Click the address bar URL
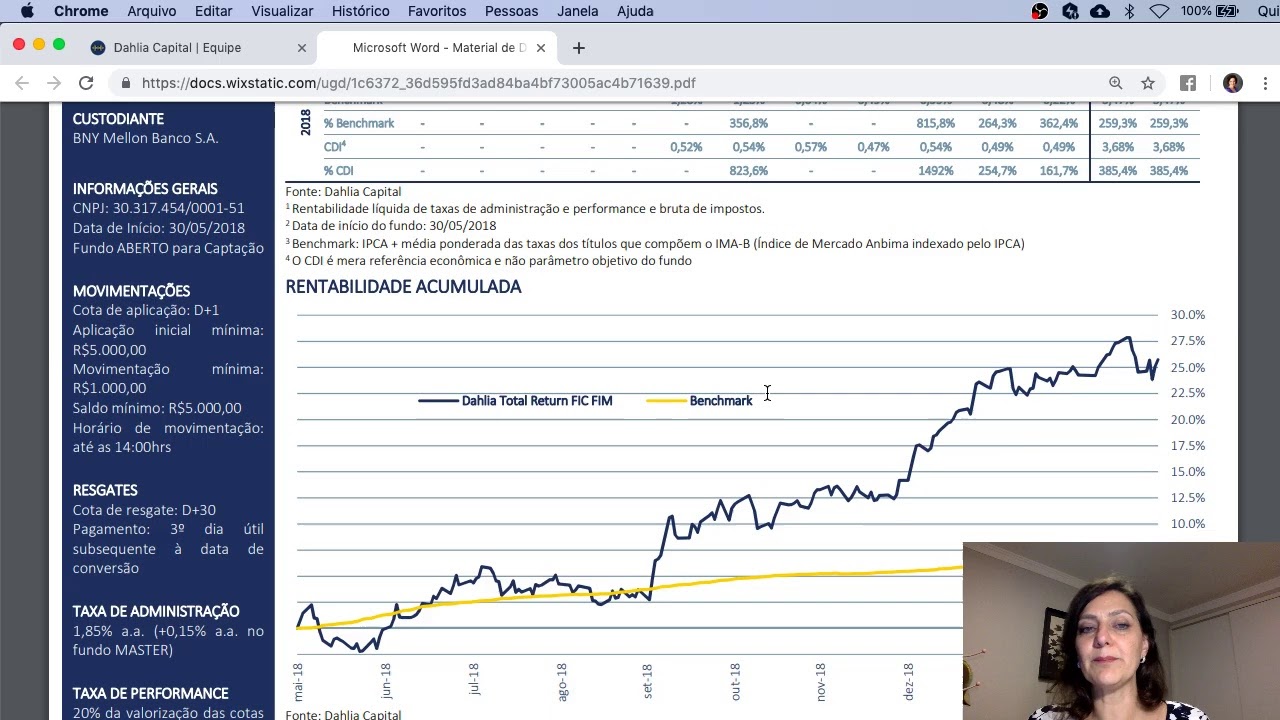This screenshot has width=1280, height=720. point(418,83)
